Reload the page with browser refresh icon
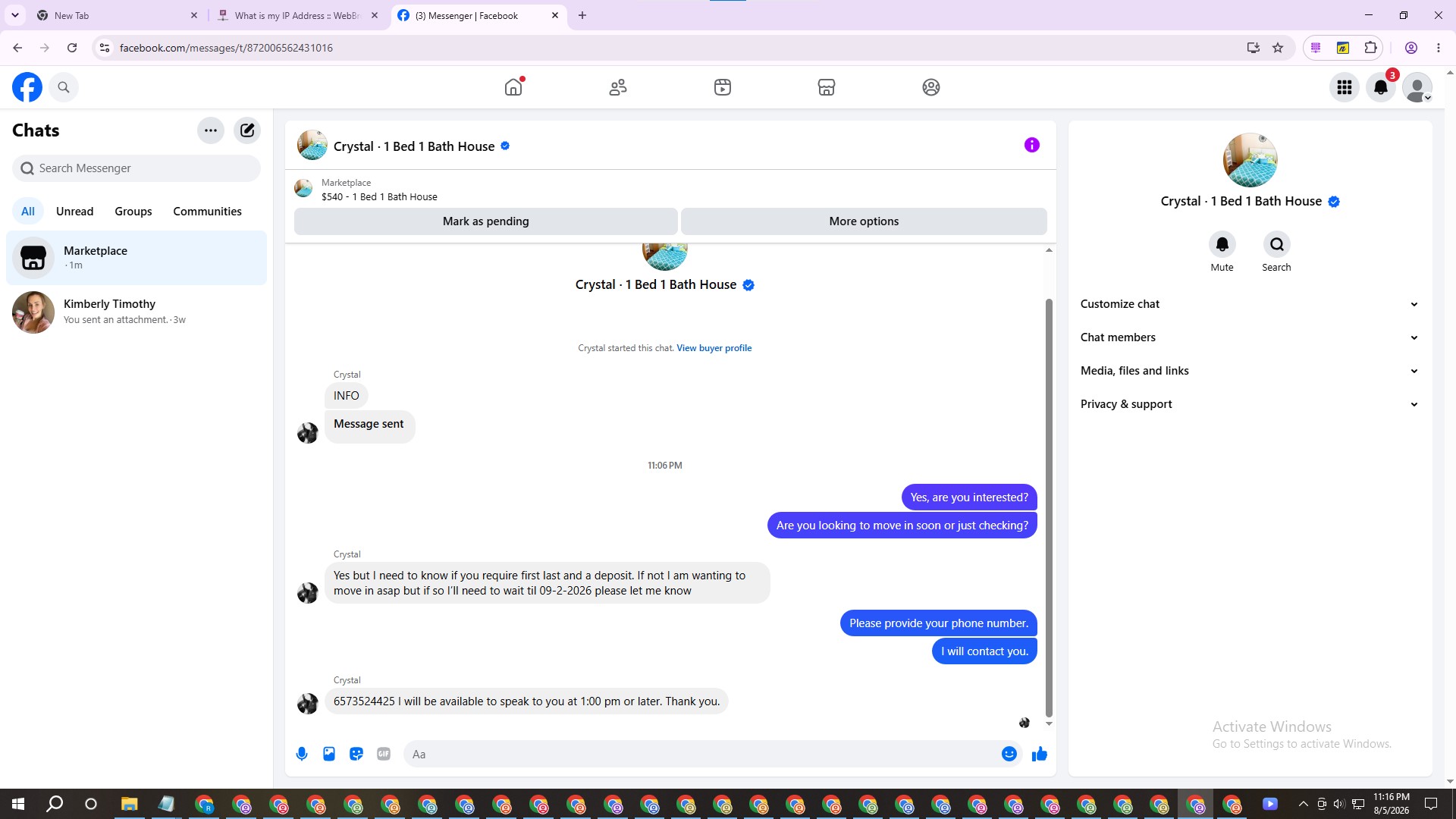This screenshot has height=819, width=1456. point(72,48)
